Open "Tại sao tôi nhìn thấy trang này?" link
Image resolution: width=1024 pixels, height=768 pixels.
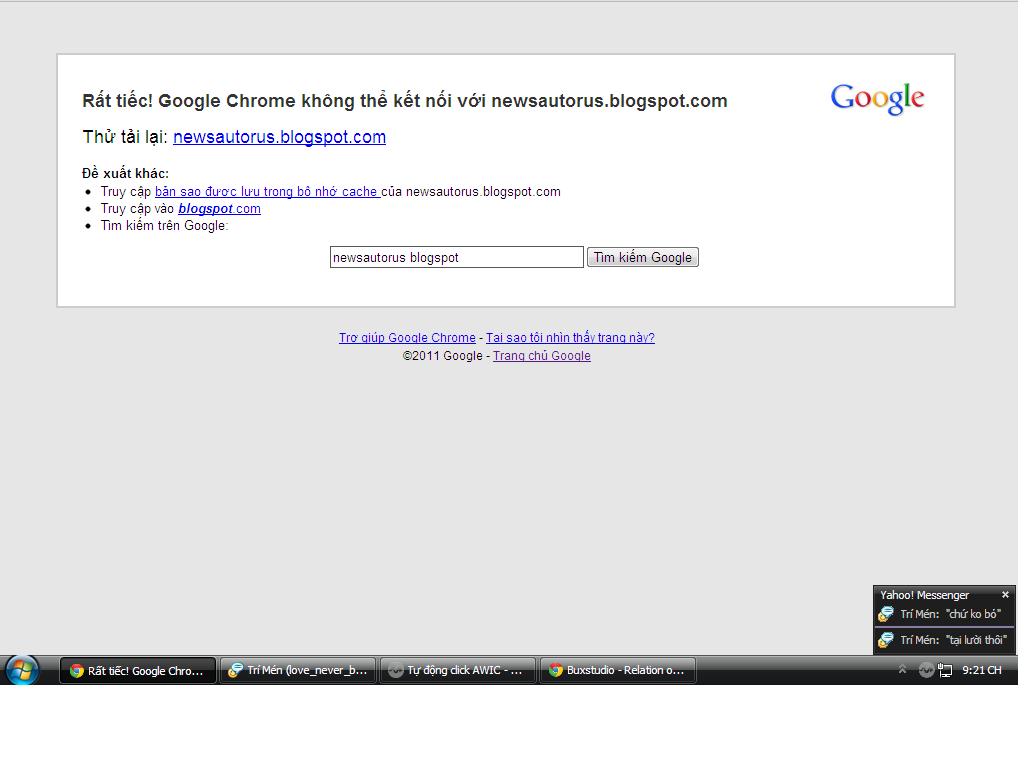click(x=570, y=338)
